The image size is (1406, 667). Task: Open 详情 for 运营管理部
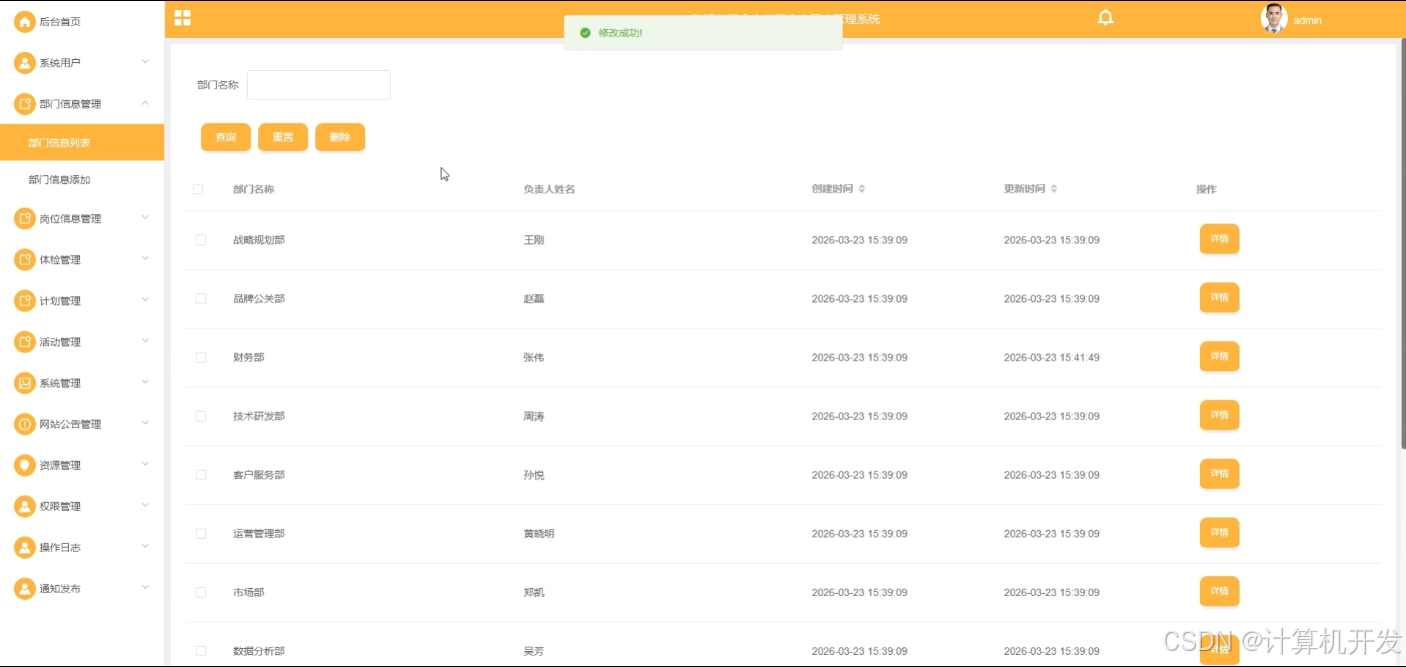1219,532
